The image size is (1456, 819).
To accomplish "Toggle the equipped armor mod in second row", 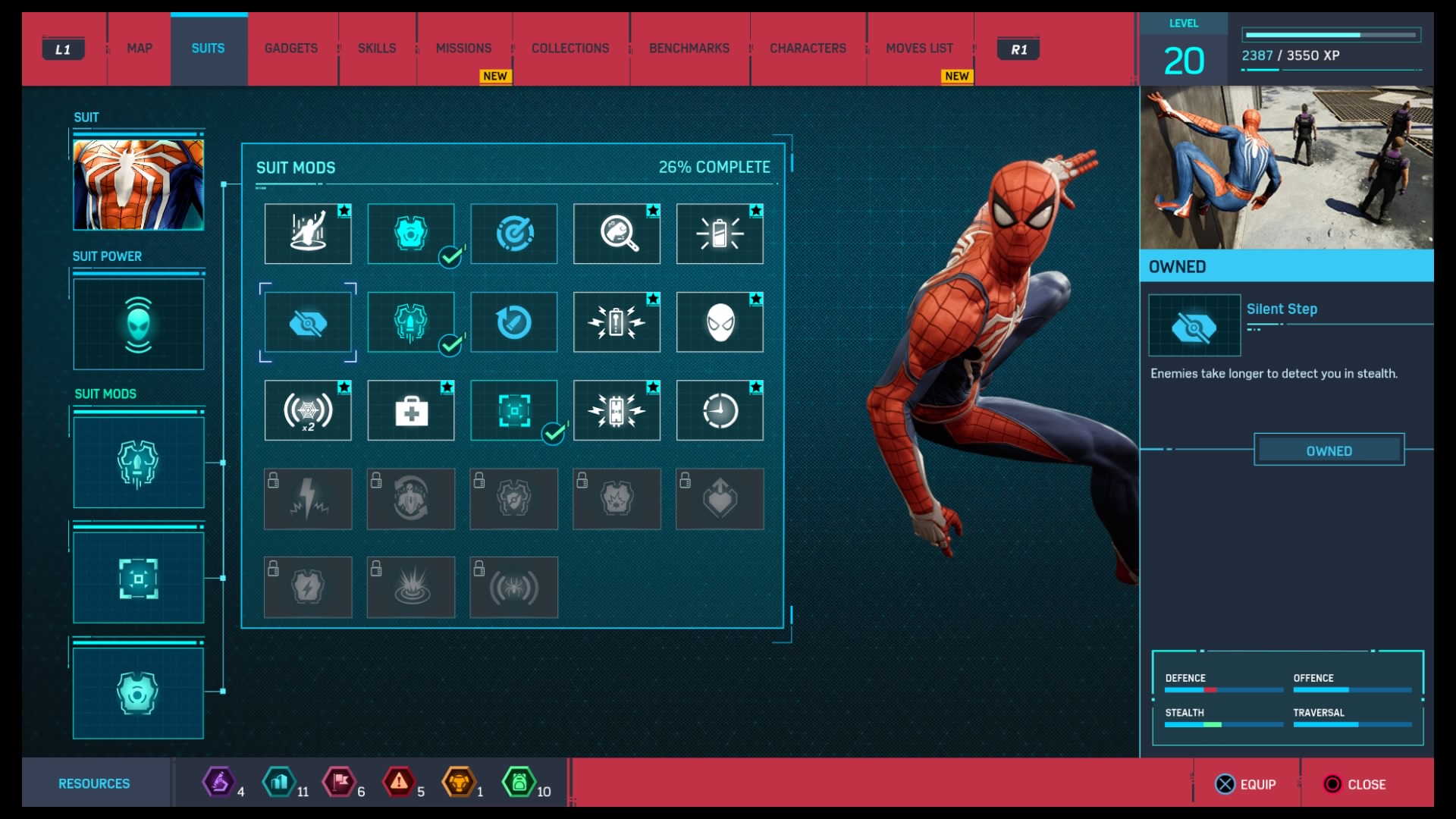I will click(x=411, y=323).
